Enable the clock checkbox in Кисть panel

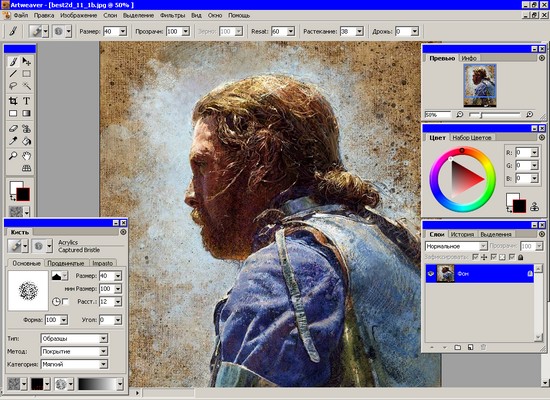[x=65, y=301]
